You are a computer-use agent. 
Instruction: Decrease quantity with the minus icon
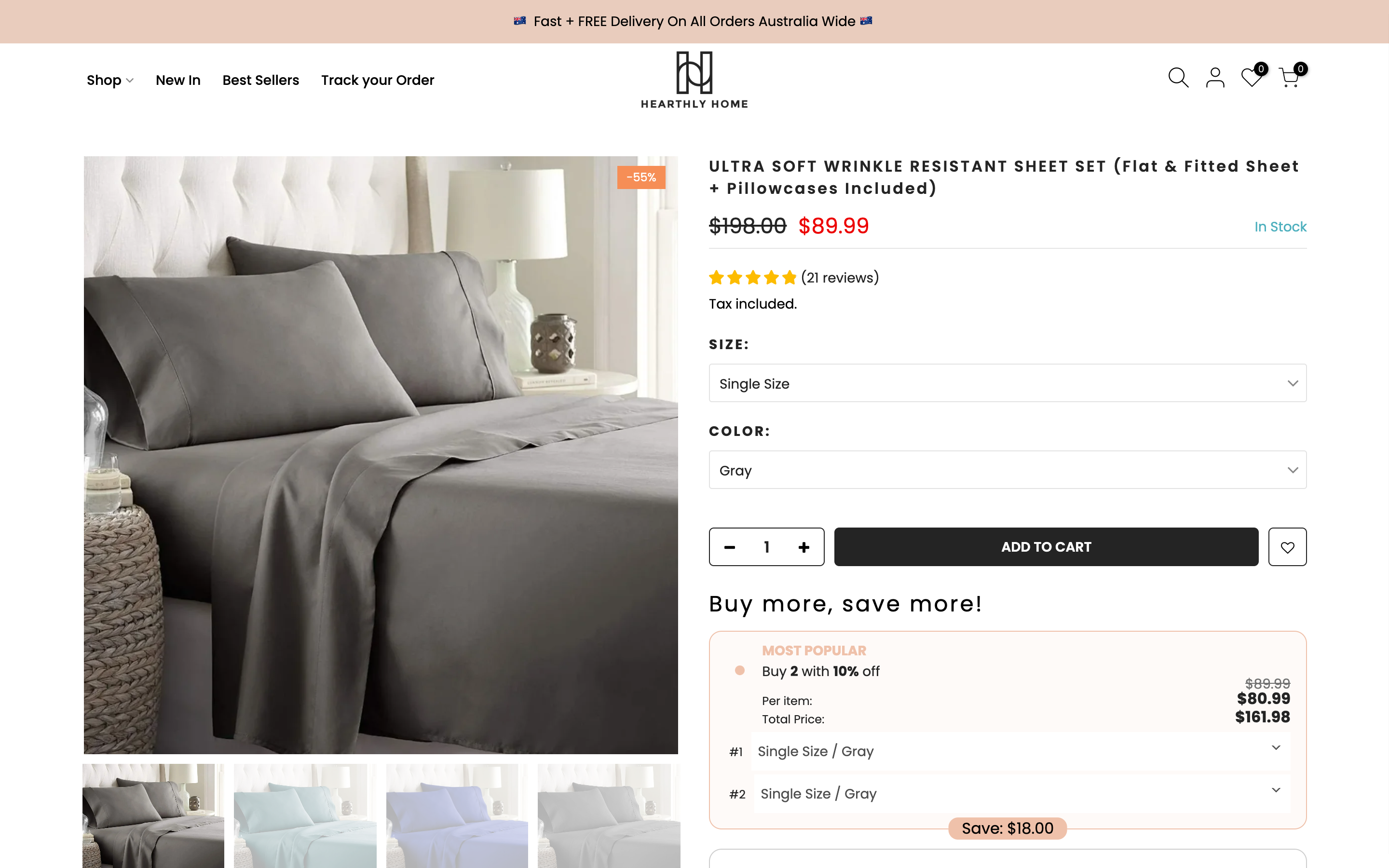[730, 546]
